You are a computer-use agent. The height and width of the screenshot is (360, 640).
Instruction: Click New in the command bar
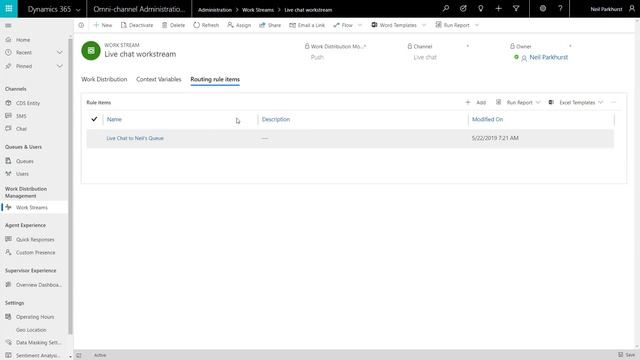102,25
